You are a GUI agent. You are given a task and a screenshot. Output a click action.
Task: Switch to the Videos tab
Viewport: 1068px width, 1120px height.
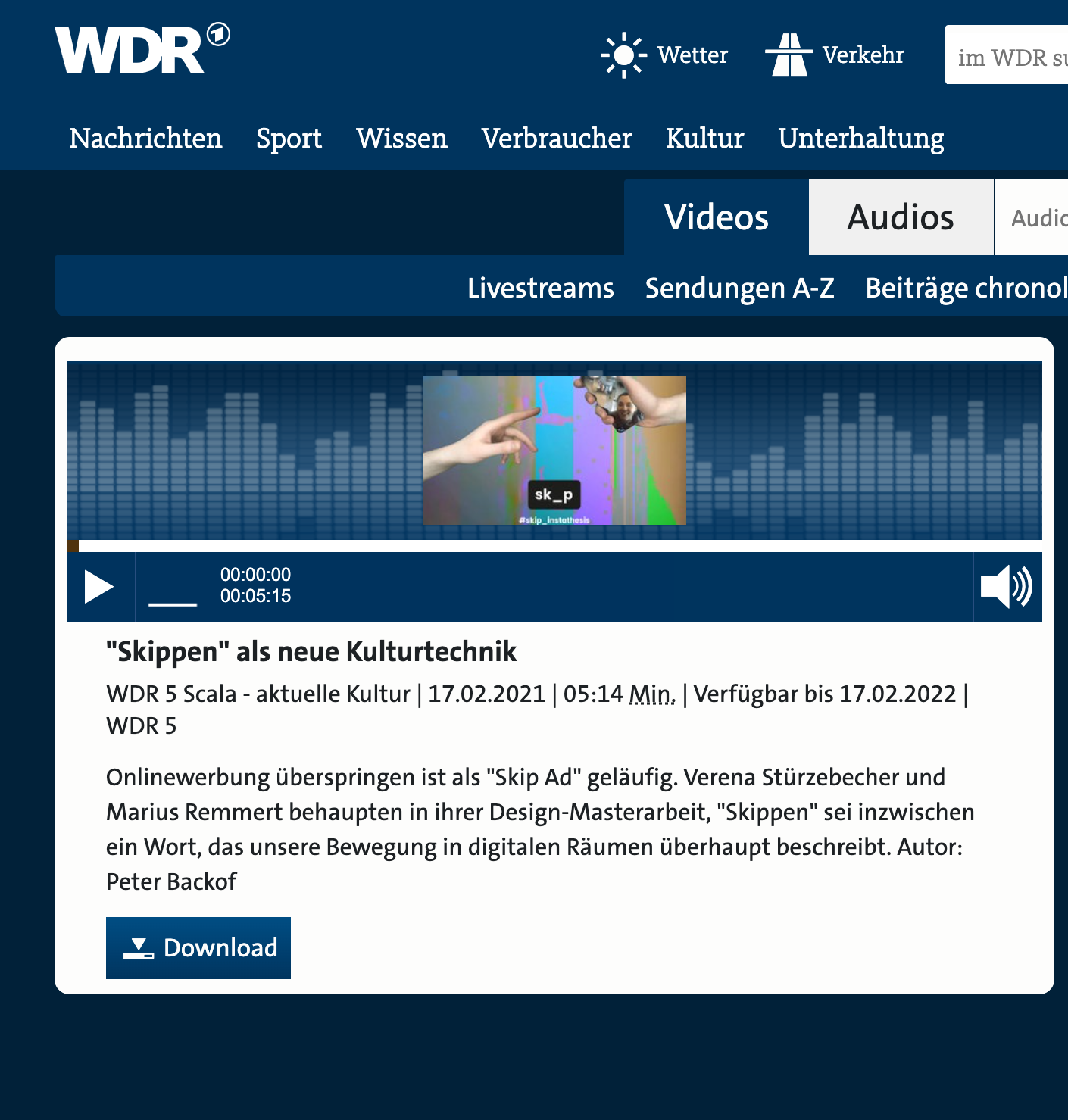pos(717,217)
